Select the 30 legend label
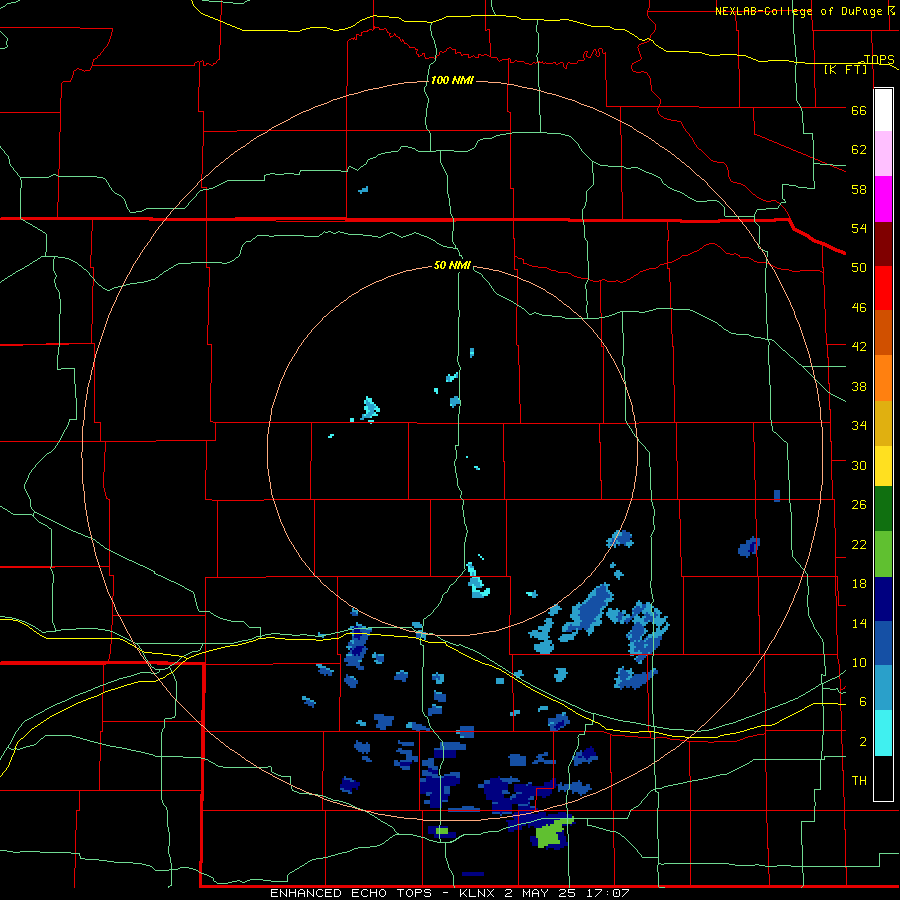This screenshot has height=900, width=900. coord(859,465)
